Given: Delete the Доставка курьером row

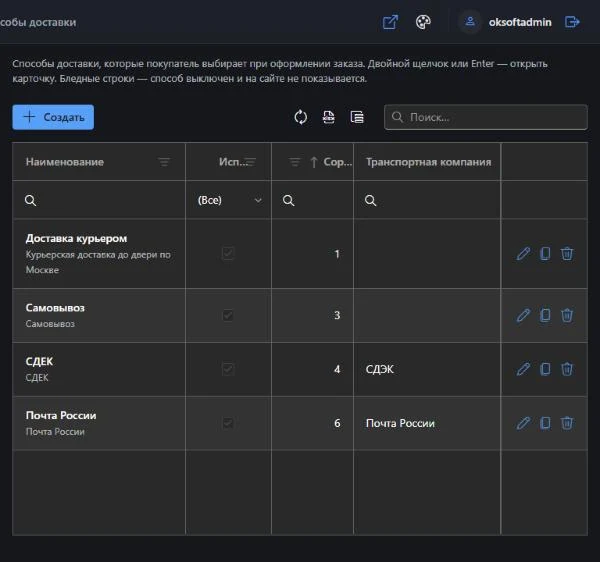Looking at the screenshot, I should (x=567, y=254).
